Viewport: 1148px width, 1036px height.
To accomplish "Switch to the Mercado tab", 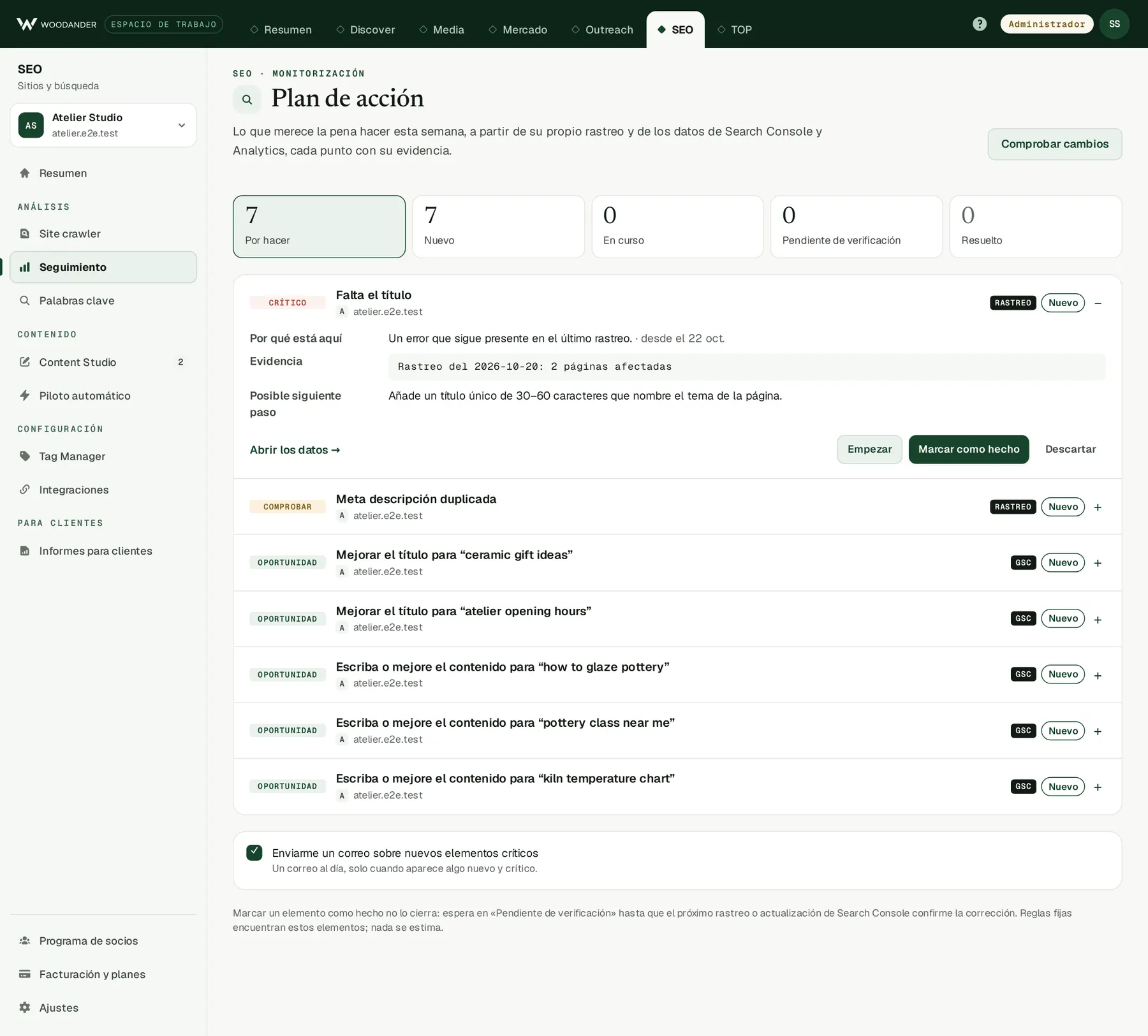I will pos(518,30).
